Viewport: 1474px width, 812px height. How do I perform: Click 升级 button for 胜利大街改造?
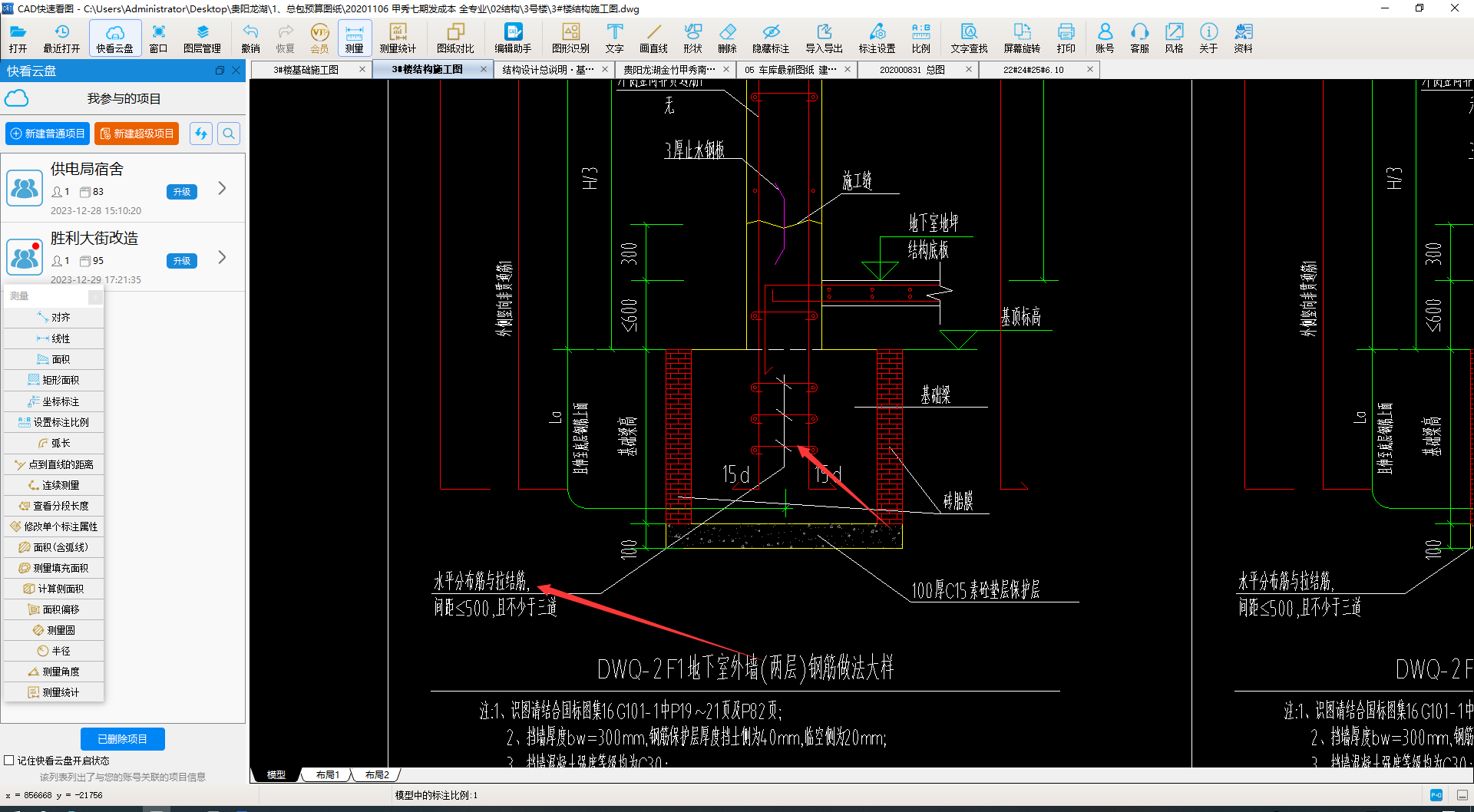[182, 261]
